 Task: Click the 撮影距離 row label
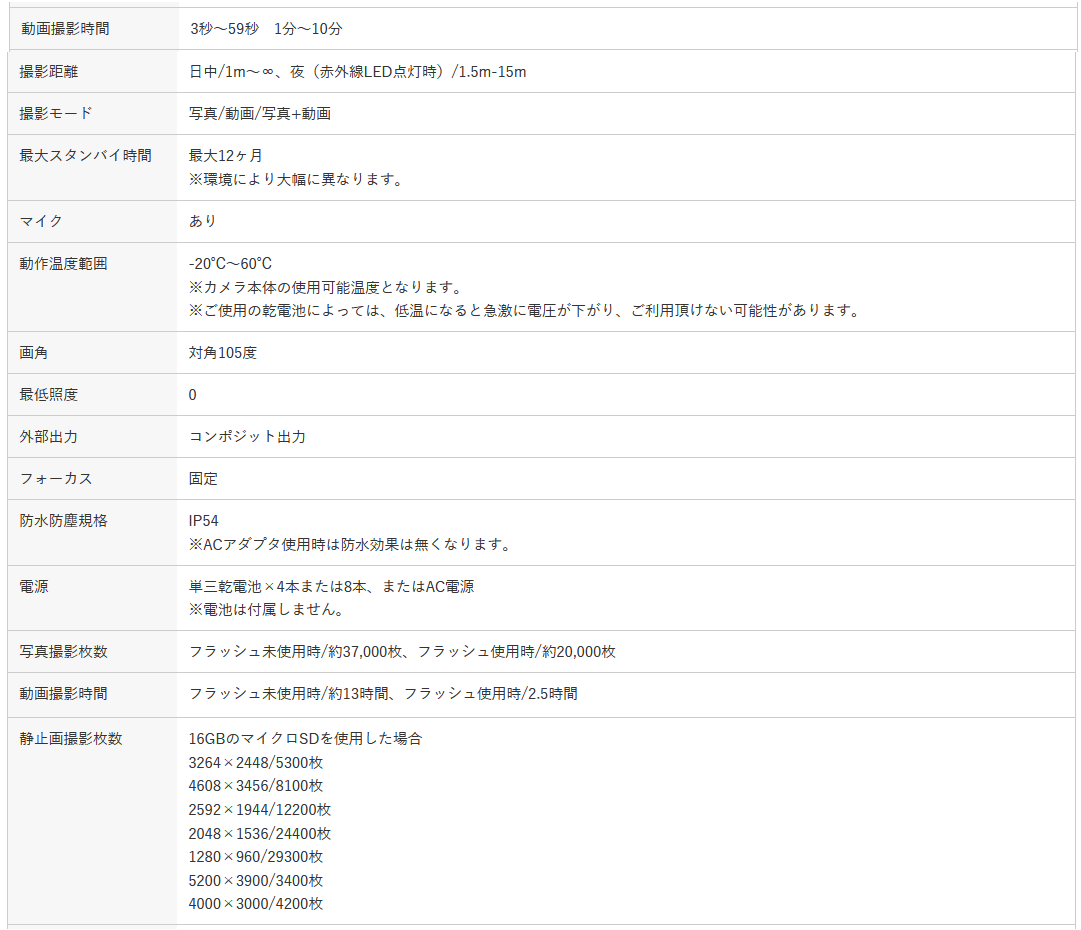click(48, 72)
